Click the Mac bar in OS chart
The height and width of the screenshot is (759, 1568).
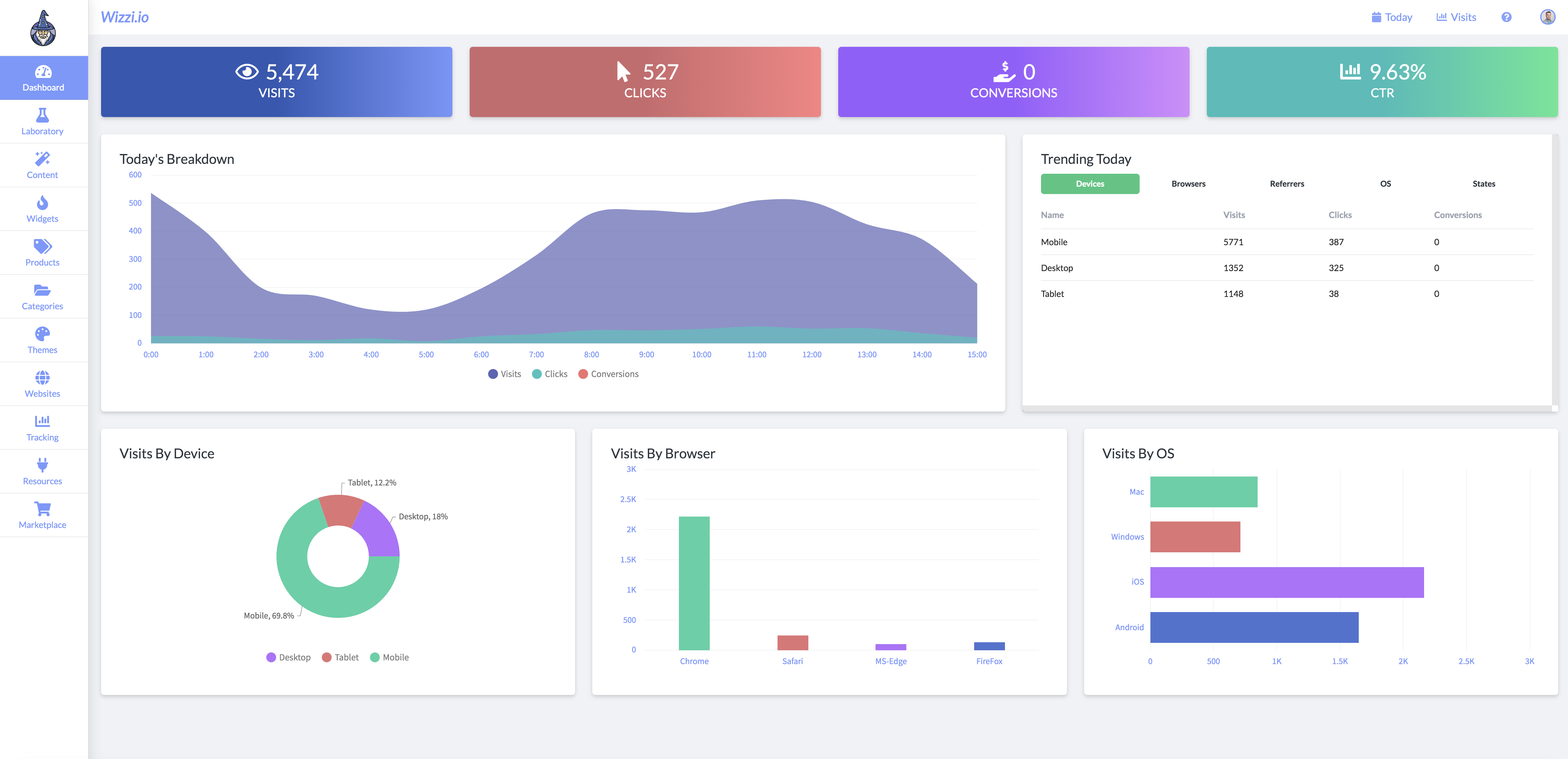(1203, 492)
